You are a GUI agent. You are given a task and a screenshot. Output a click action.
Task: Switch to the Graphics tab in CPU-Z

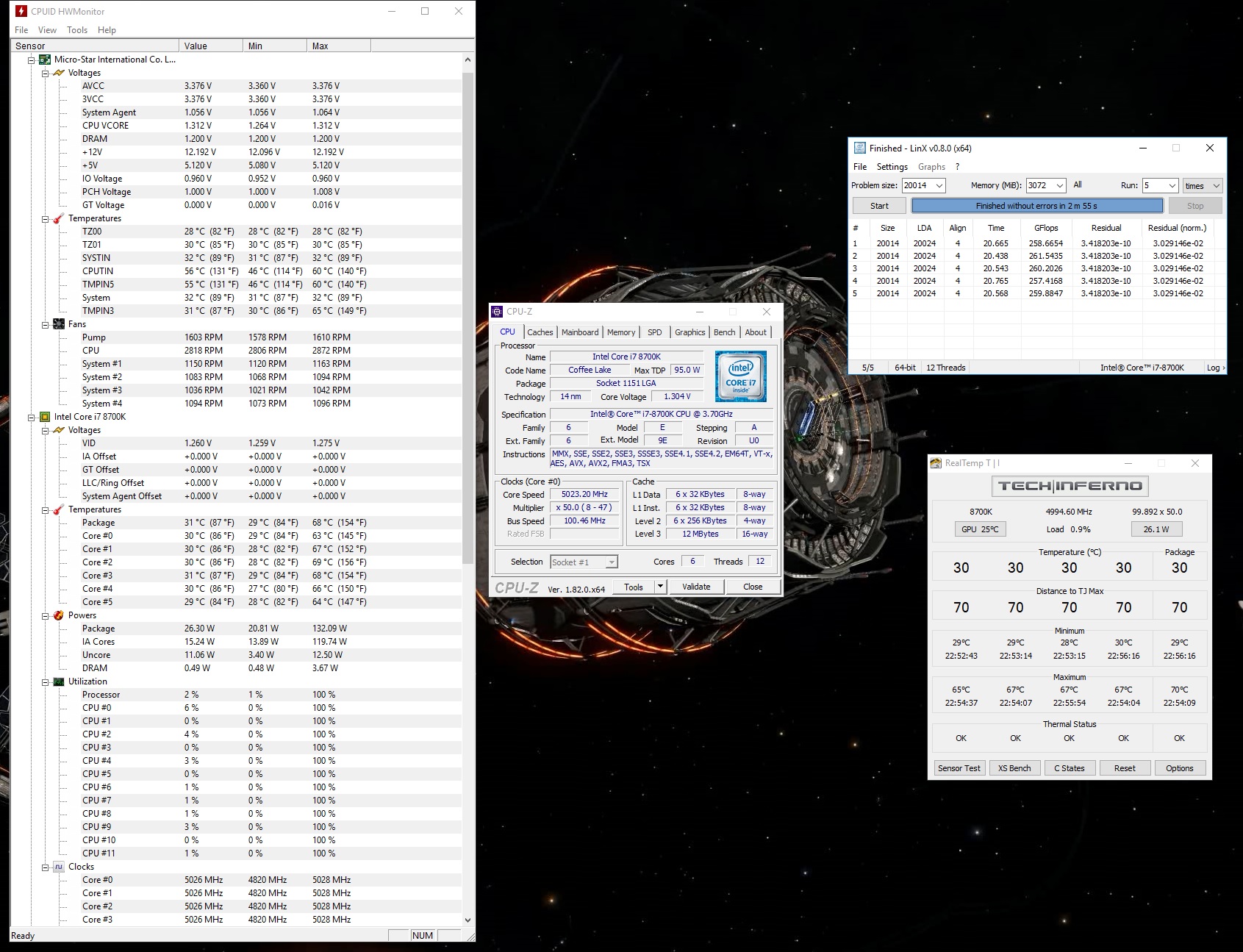(x=689, y=332)
